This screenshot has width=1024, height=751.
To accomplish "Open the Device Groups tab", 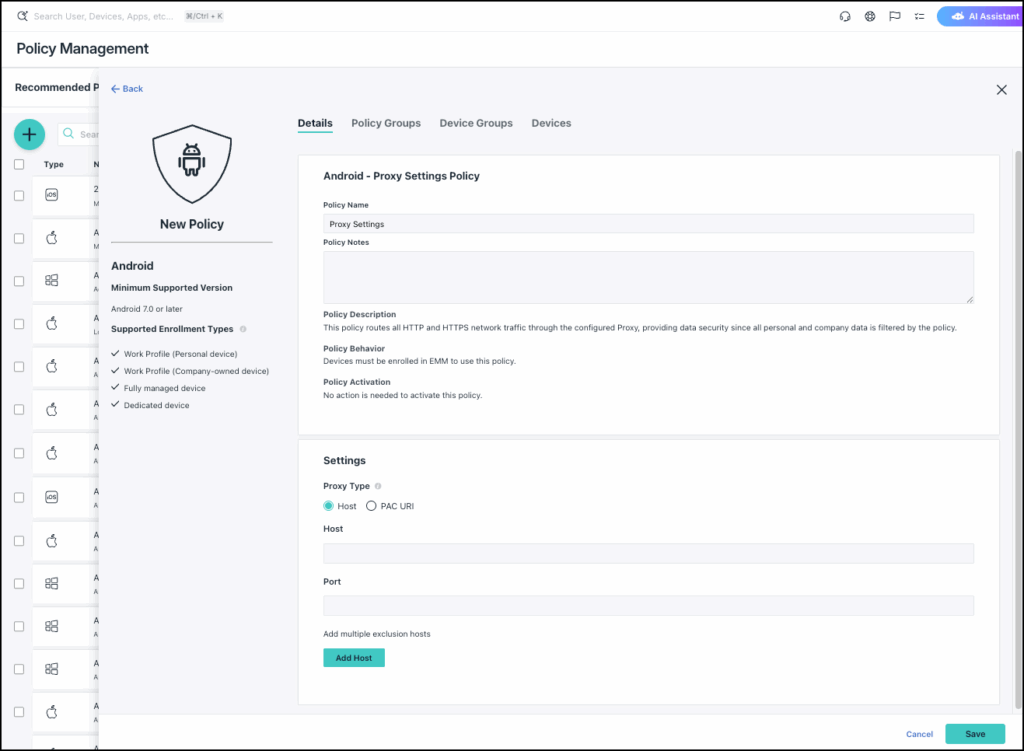I will [x=476, y=123].
